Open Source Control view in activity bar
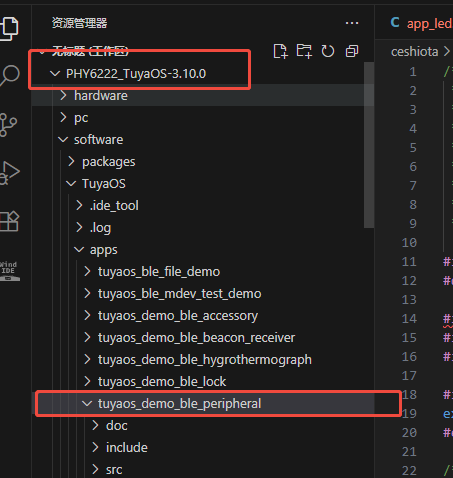Image resolution: width=453 pixels, height=478 pixels. [8, 125]
